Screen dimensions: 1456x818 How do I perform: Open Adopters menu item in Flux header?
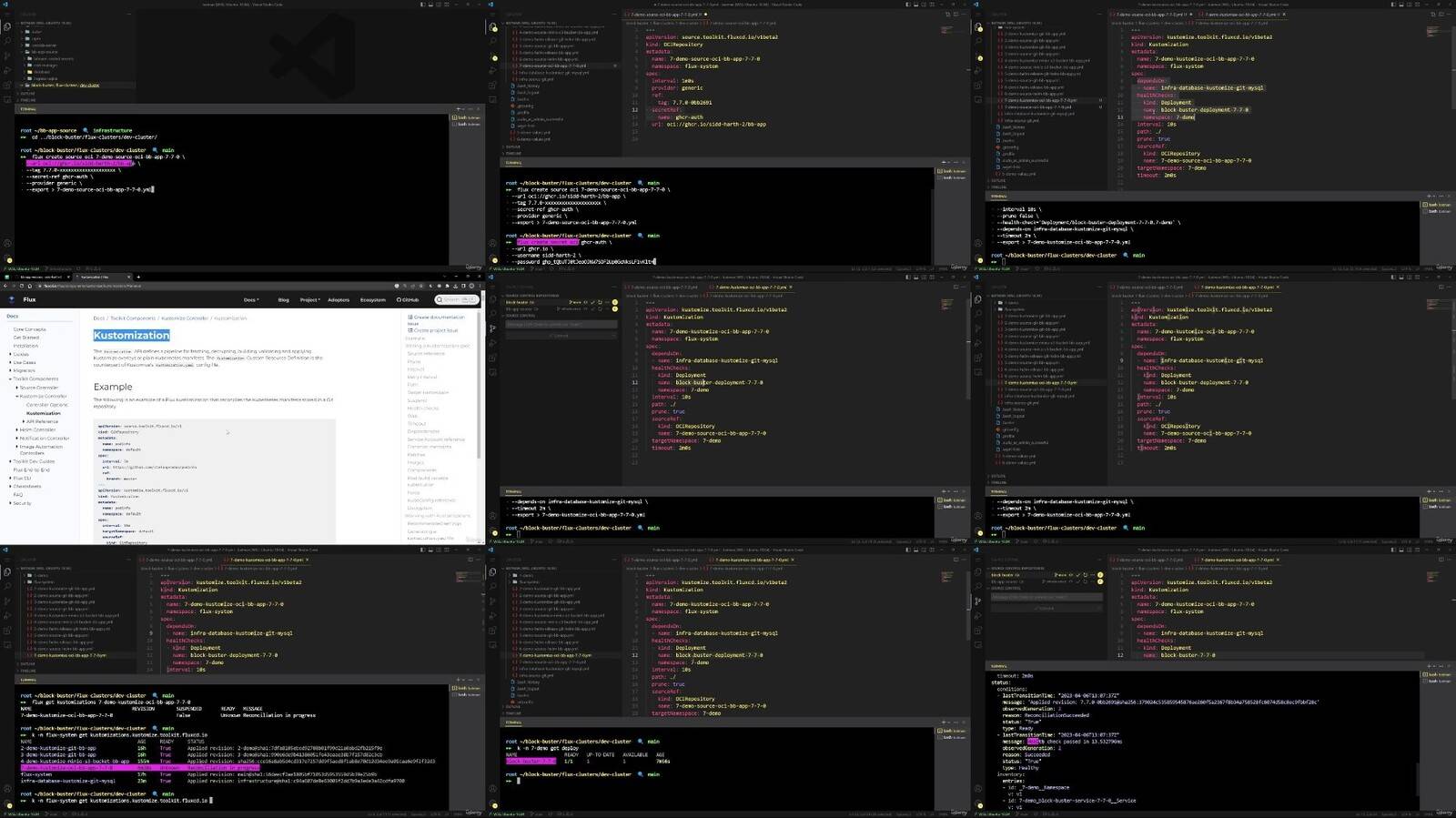pos(338,299)
